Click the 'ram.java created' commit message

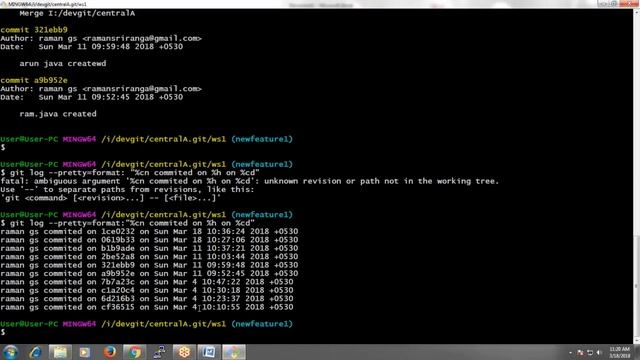(58, 114)
